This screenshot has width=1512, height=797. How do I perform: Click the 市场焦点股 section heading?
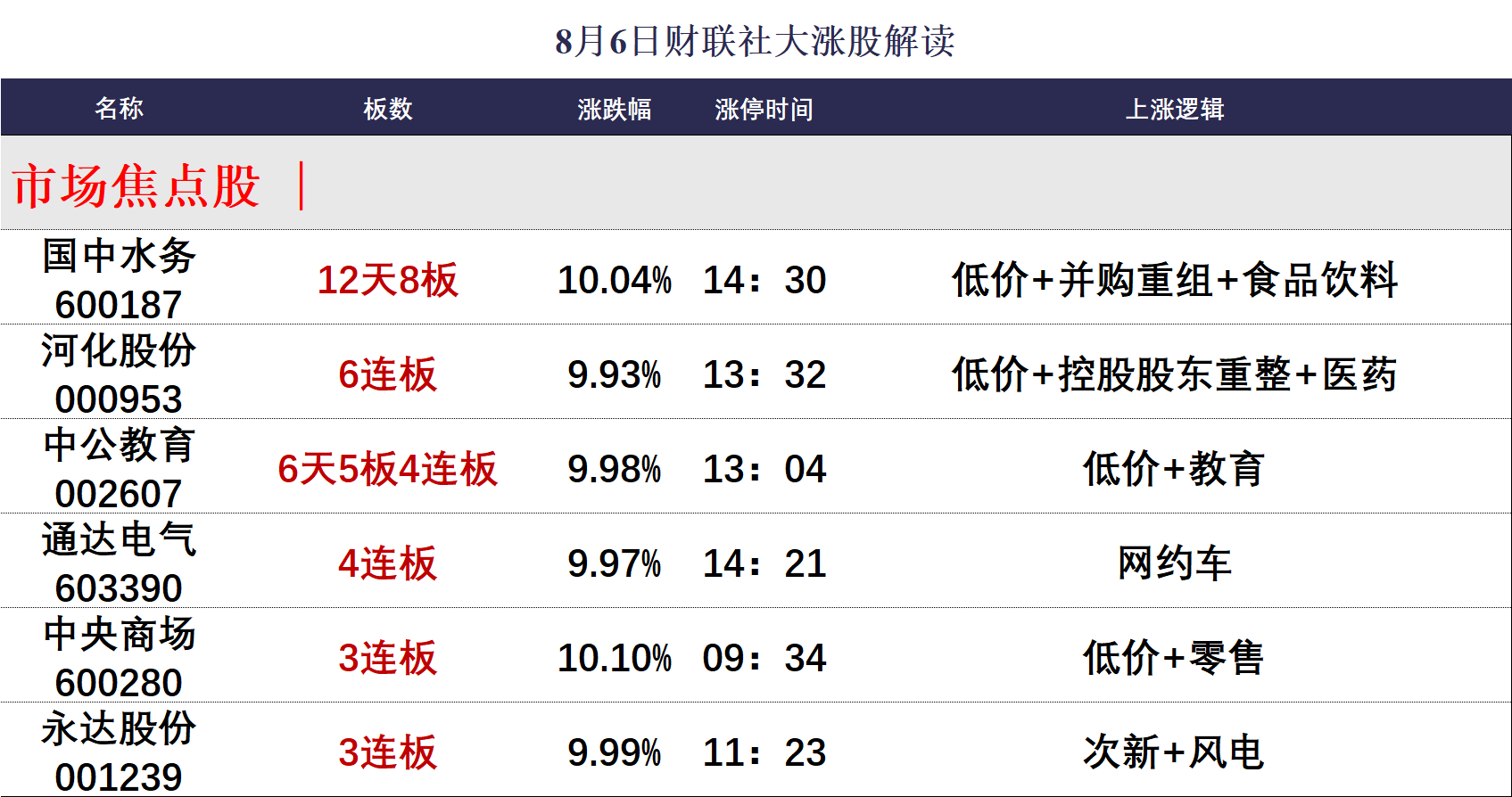click(136, 186)
